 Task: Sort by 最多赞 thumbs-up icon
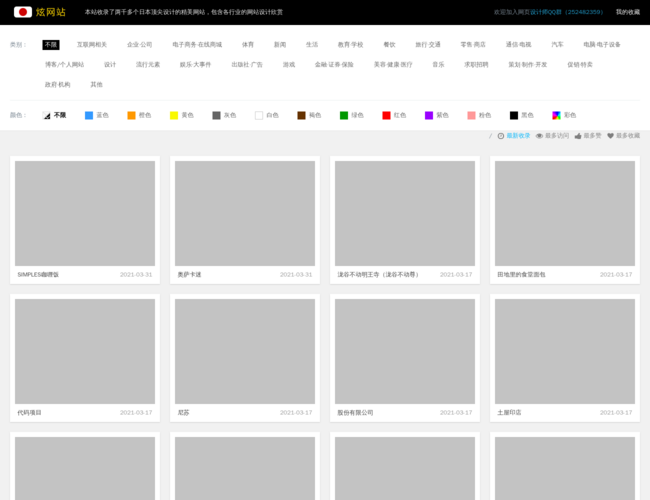578,136
